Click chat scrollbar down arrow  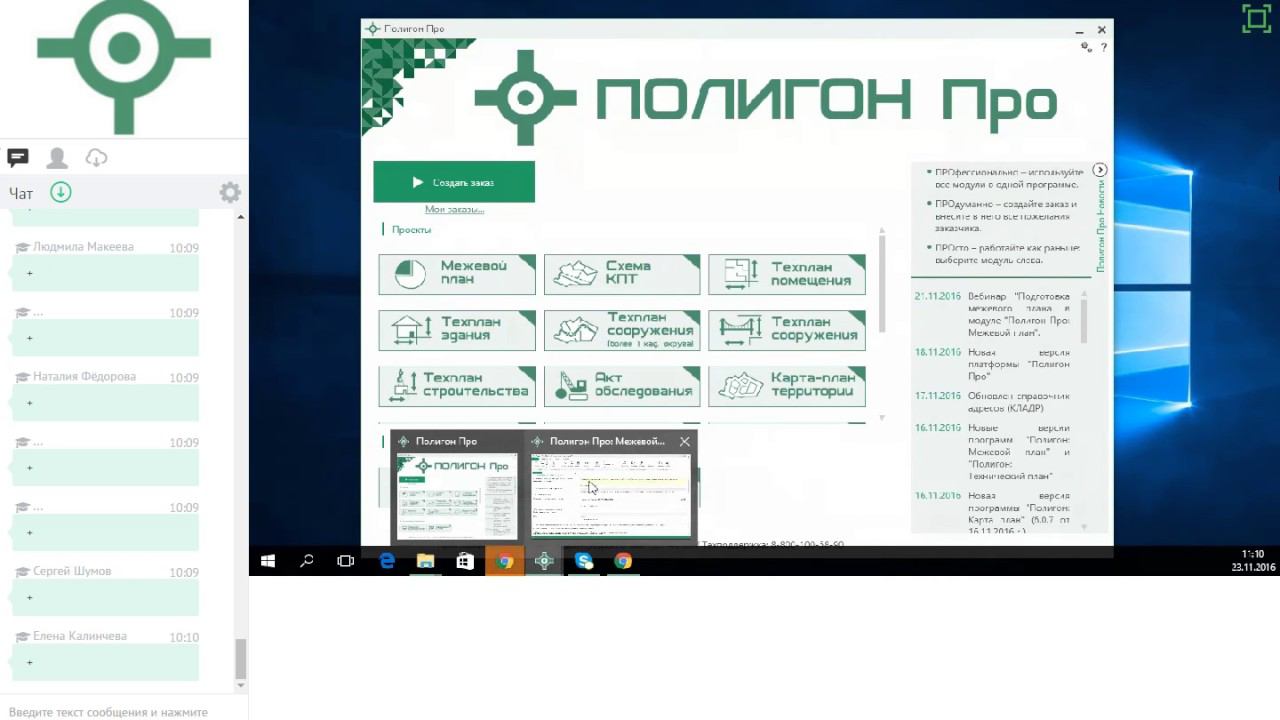240,685
